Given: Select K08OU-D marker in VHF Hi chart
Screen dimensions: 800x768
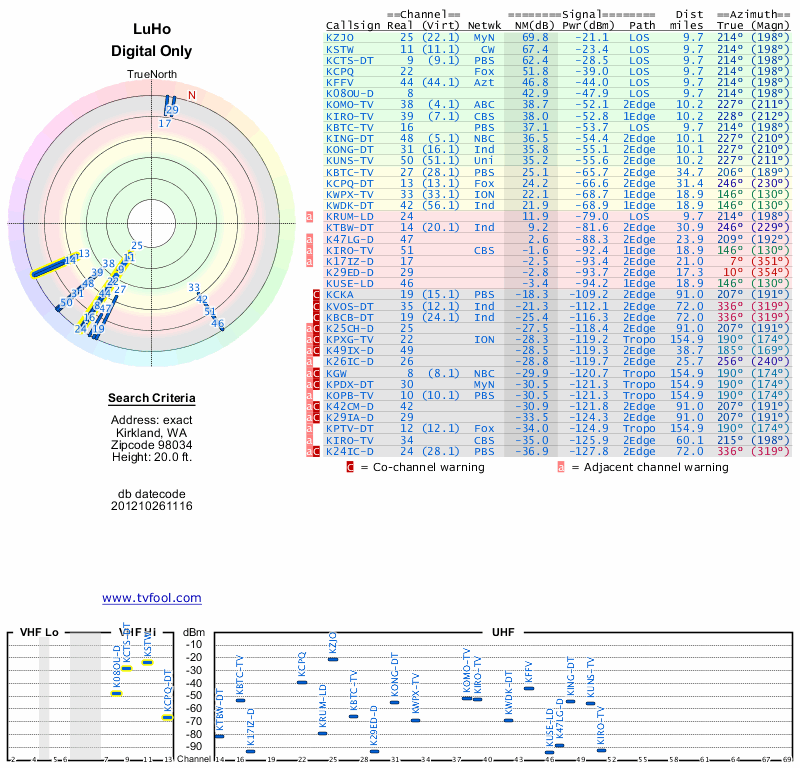Looking at the screenshot, I should (x=116, y=692).
